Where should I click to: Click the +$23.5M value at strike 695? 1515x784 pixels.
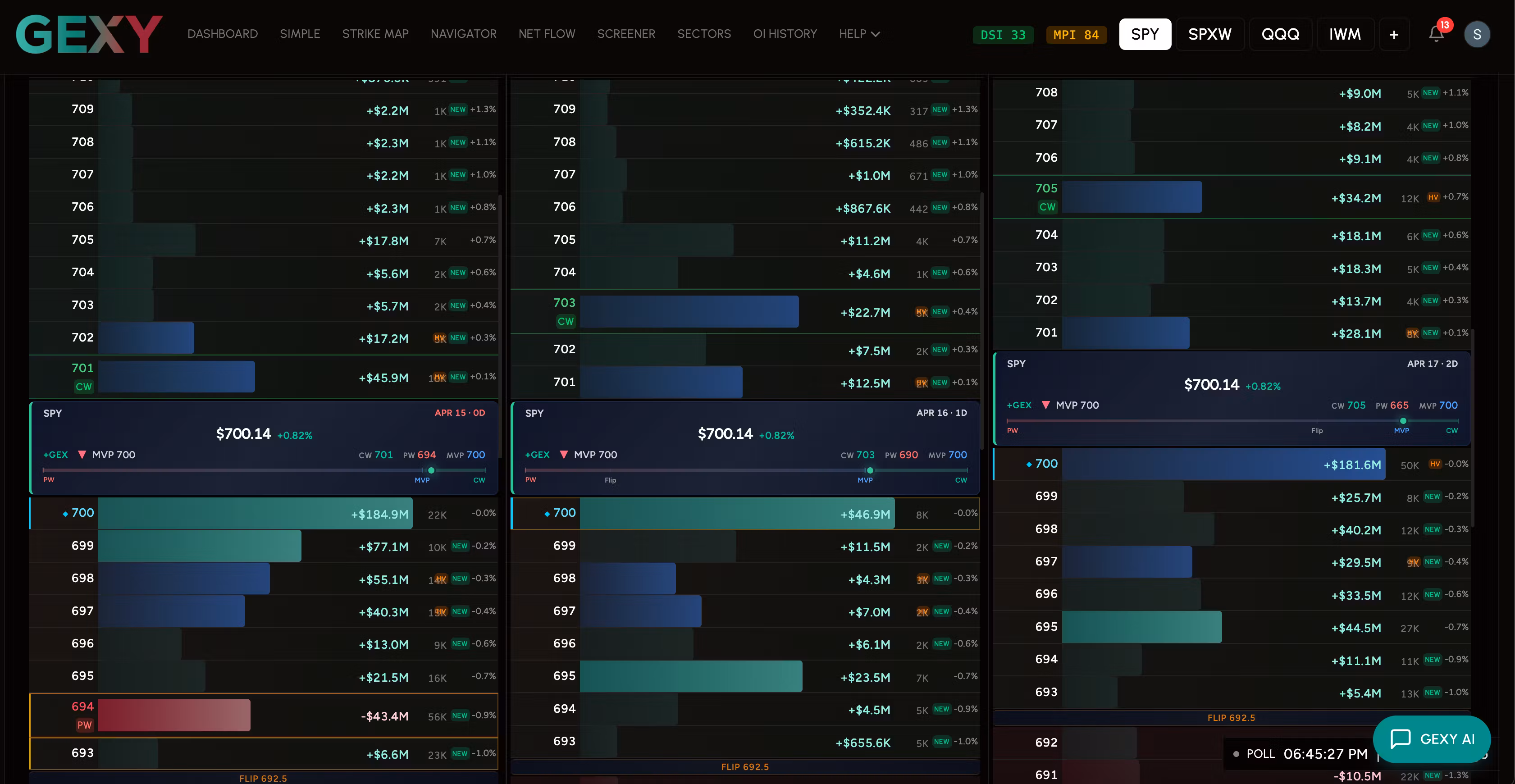pyautogui.click(x=865, y=678)
